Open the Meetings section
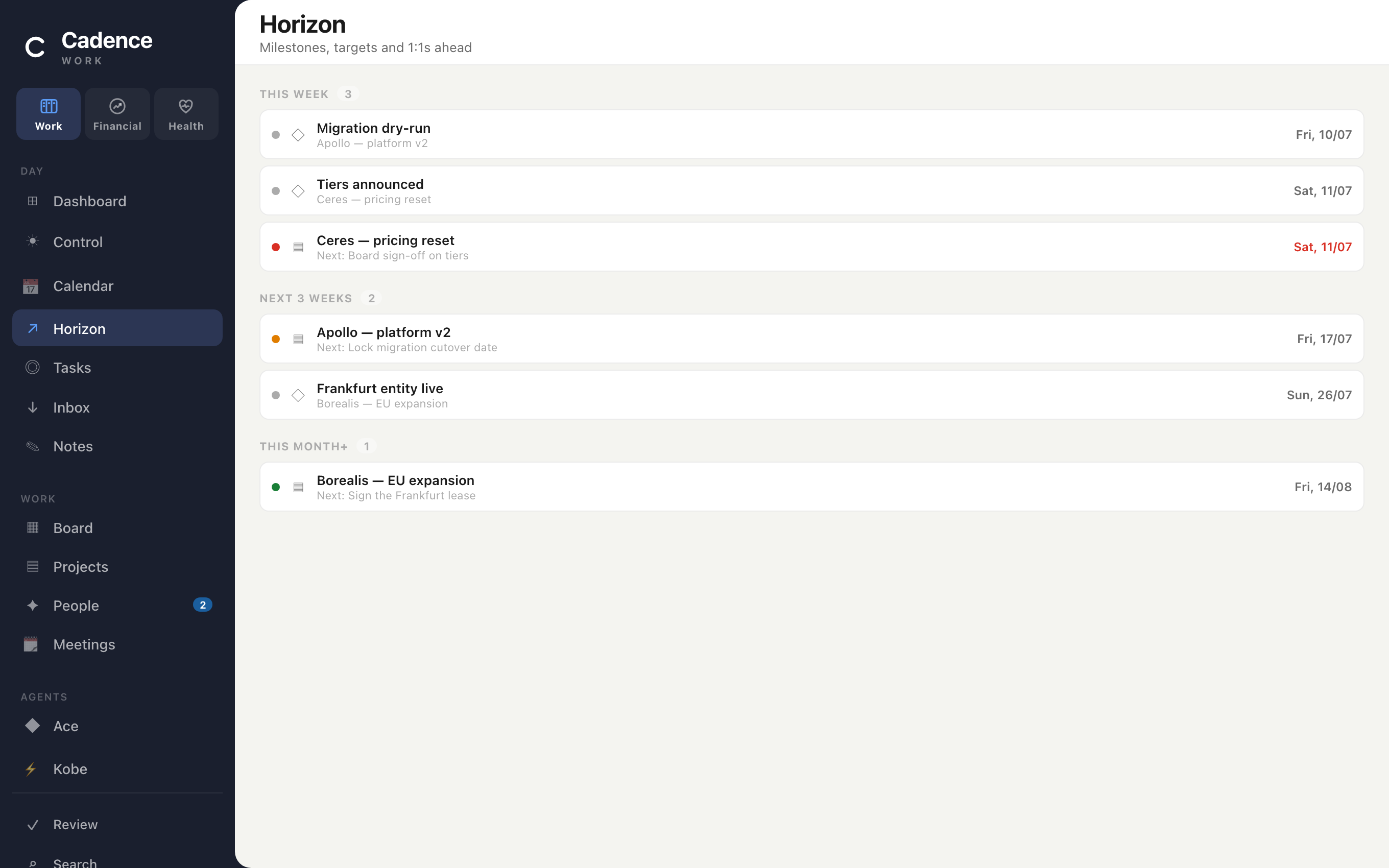Viewport: 1389px width, 868px height. 117,644
